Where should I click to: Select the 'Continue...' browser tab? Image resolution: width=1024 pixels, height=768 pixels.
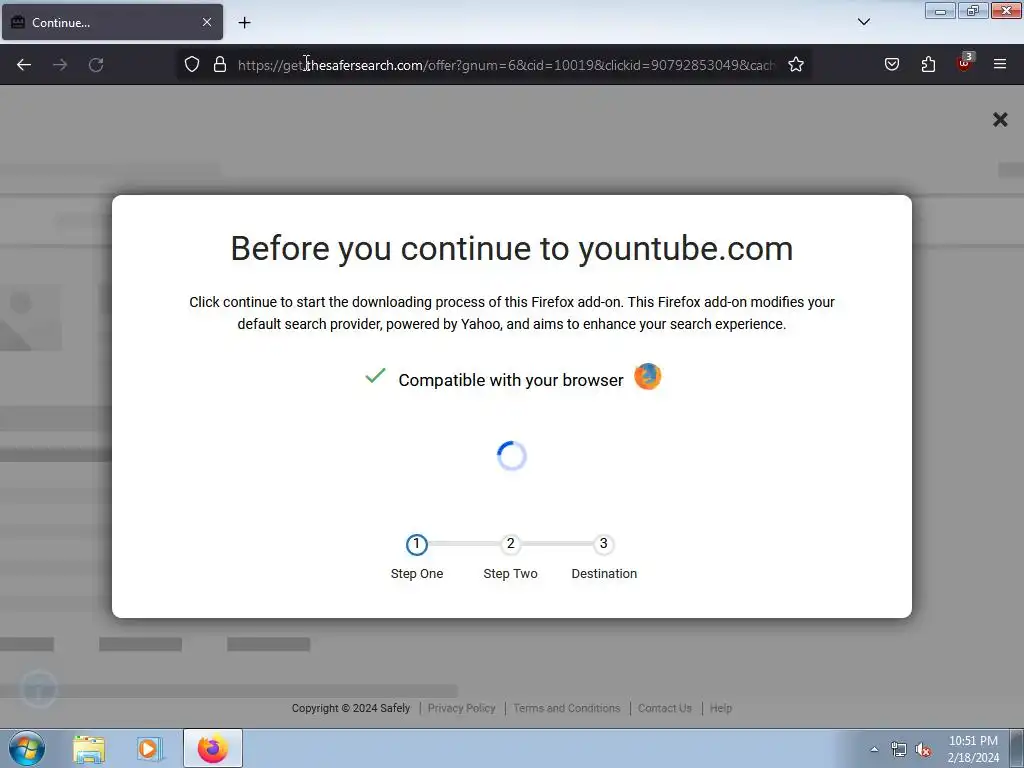pos(112,22)
